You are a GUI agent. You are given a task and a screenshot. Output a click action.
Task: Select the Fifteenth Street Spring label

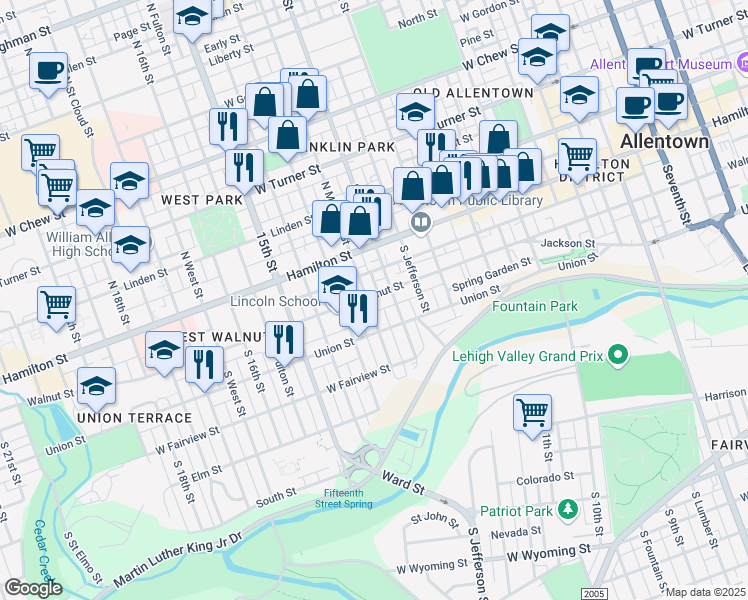click(343, 498)
